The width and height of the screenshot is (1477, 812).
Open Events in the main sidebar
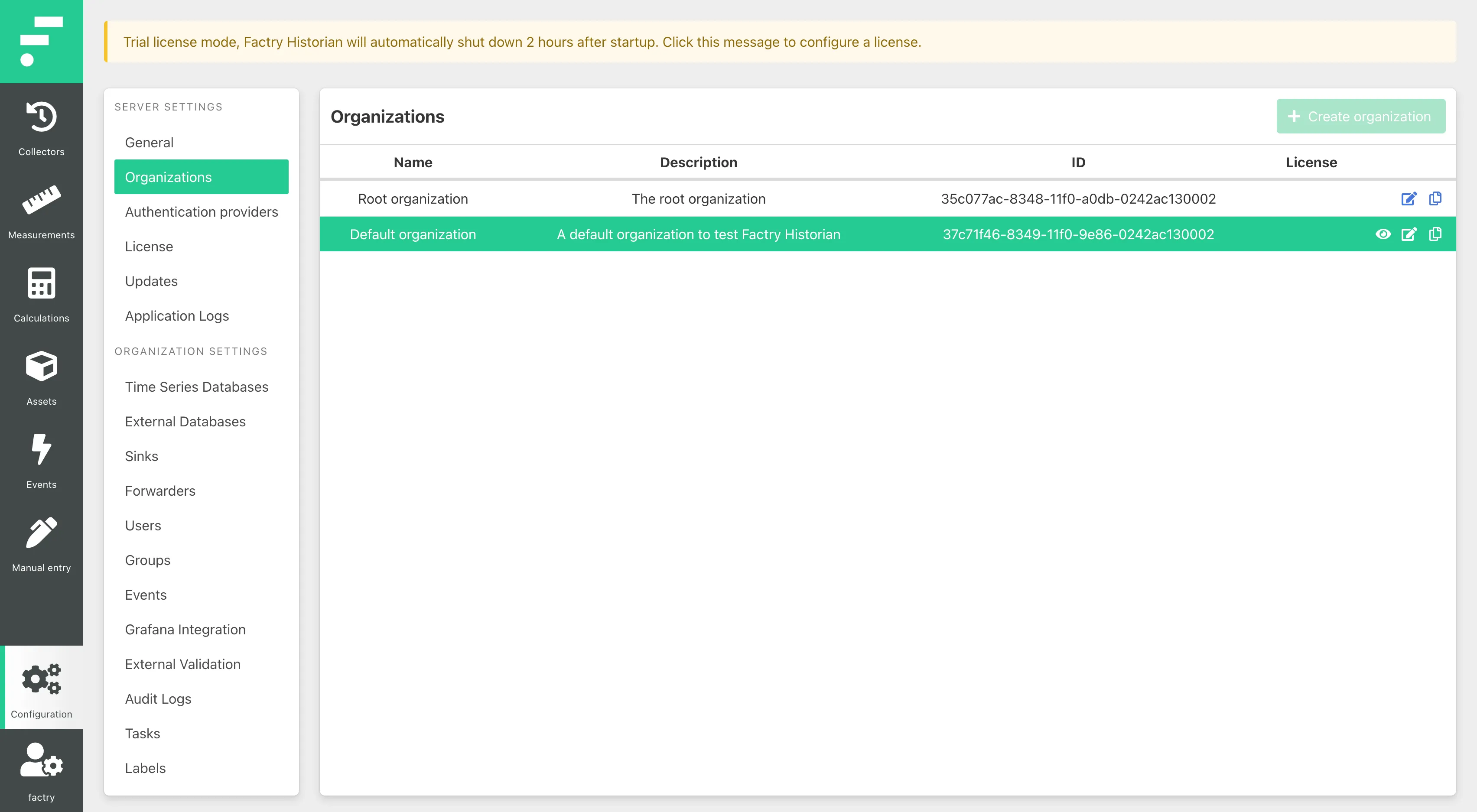(x=41, y=461)
